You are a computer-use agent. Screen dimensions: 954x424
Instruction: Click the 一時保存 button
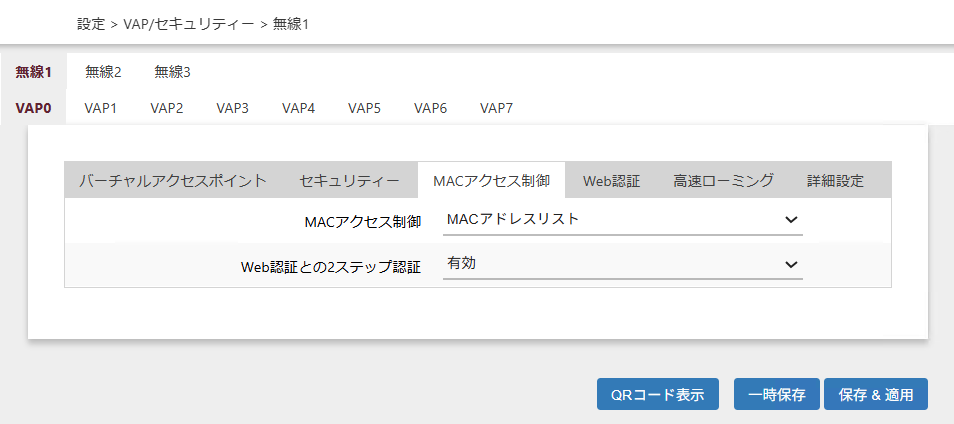777,394
